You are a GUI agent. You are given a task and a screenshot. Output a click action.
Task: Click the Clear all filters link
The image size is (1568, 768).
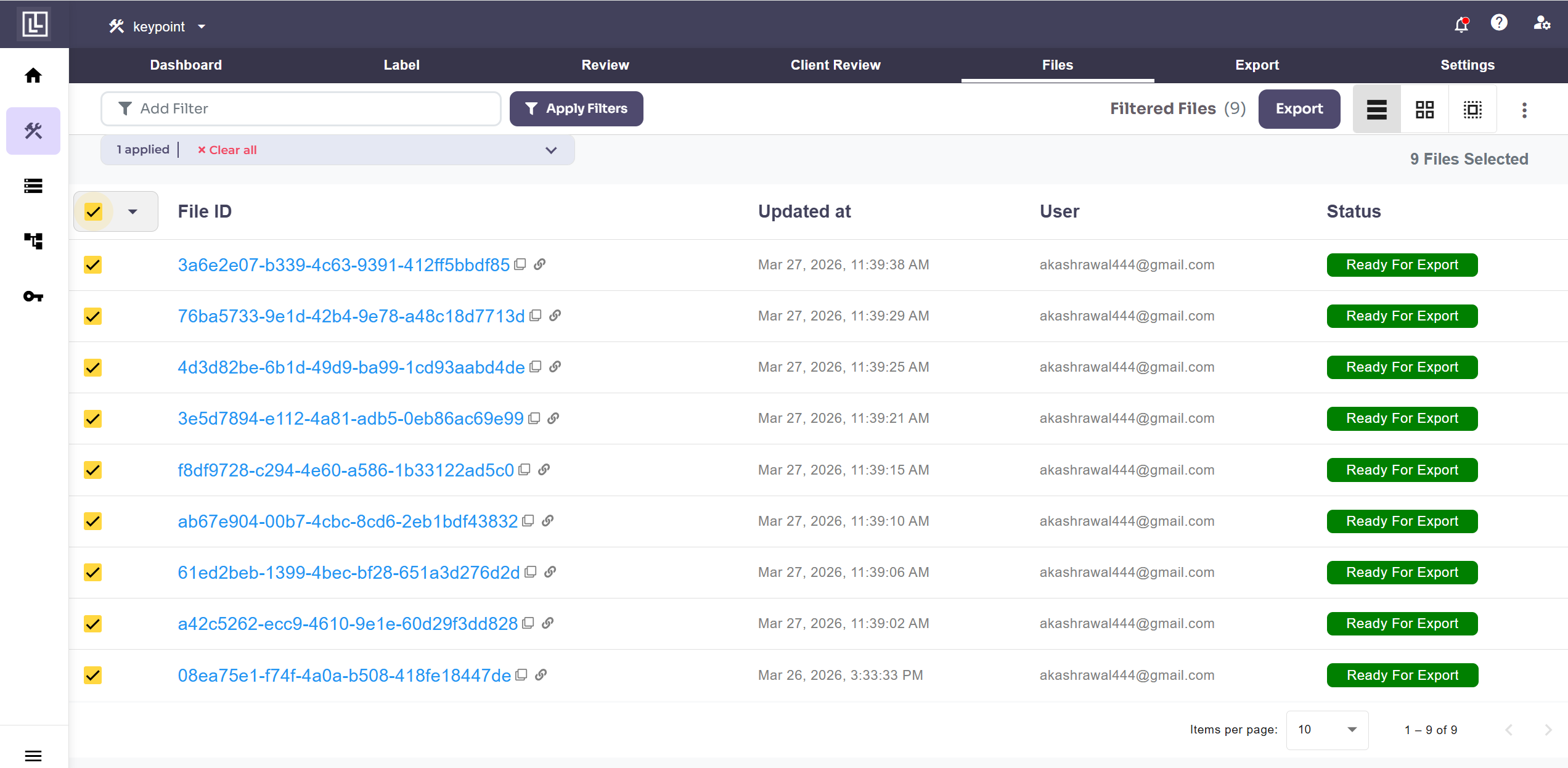[x=227, y=150]
